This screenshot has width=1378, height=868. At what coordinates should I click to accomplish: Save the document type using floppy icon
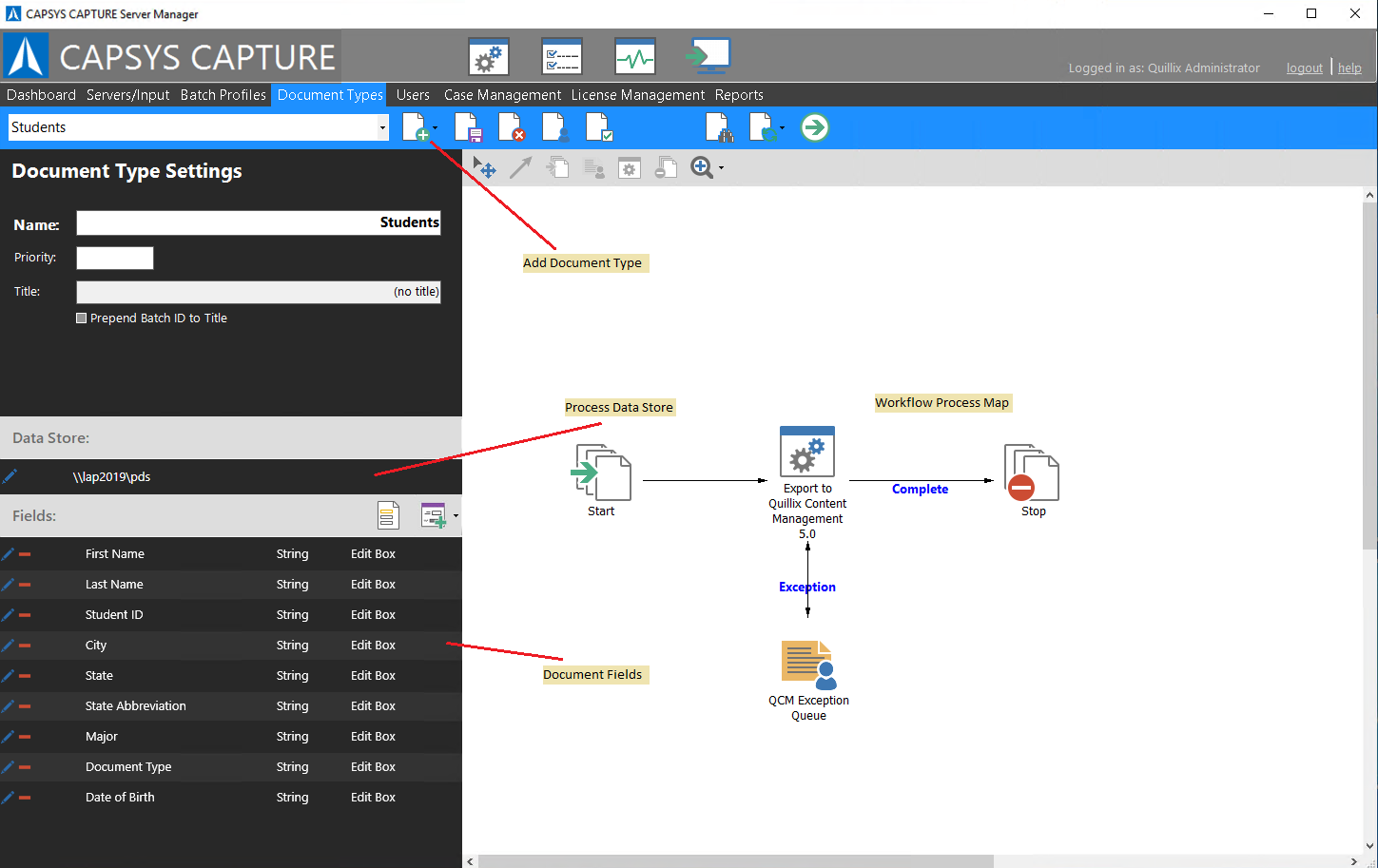tap(468, 127)
